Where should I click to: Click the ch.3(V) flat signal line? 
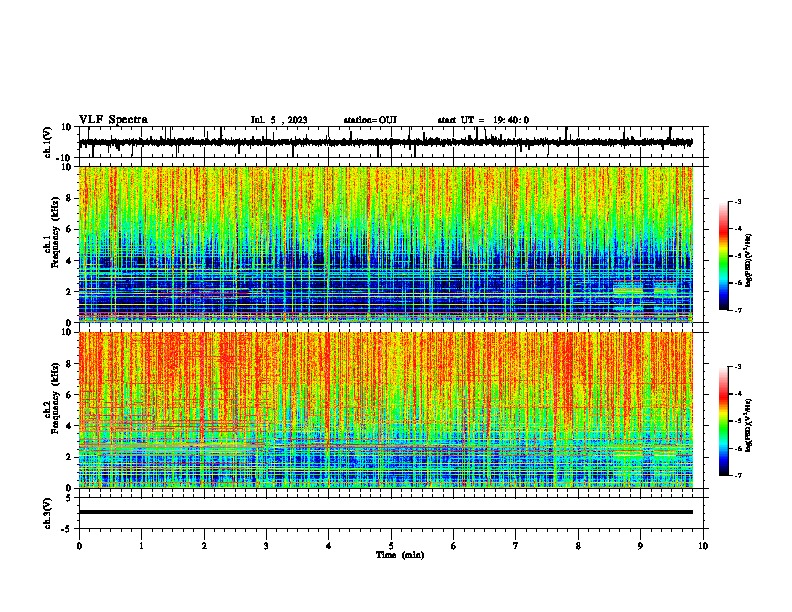[385, 512]
